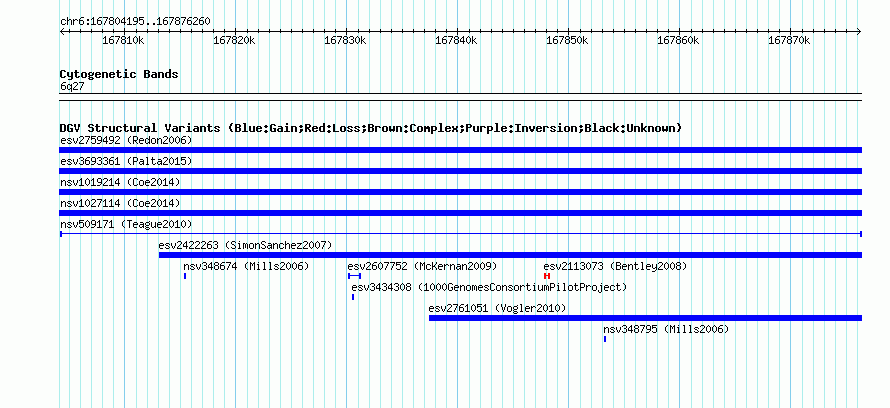Viewport: 890px width, 408px height.
Task: Click the right arrowhead of the ruler
Action: click(859, 32)
